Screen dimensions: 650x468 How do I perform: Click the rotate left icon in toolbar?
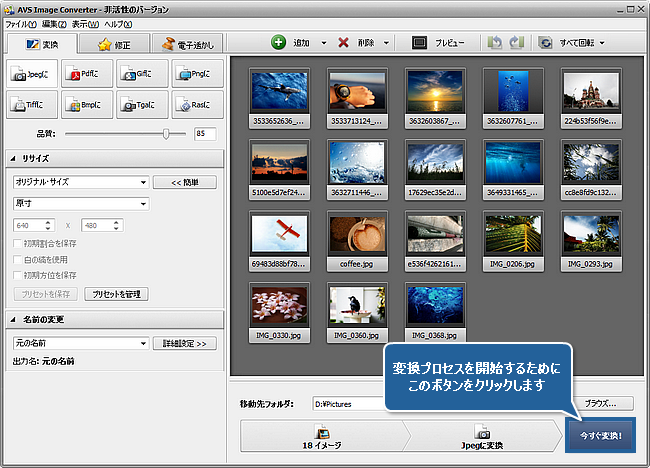tap(493, 43)
